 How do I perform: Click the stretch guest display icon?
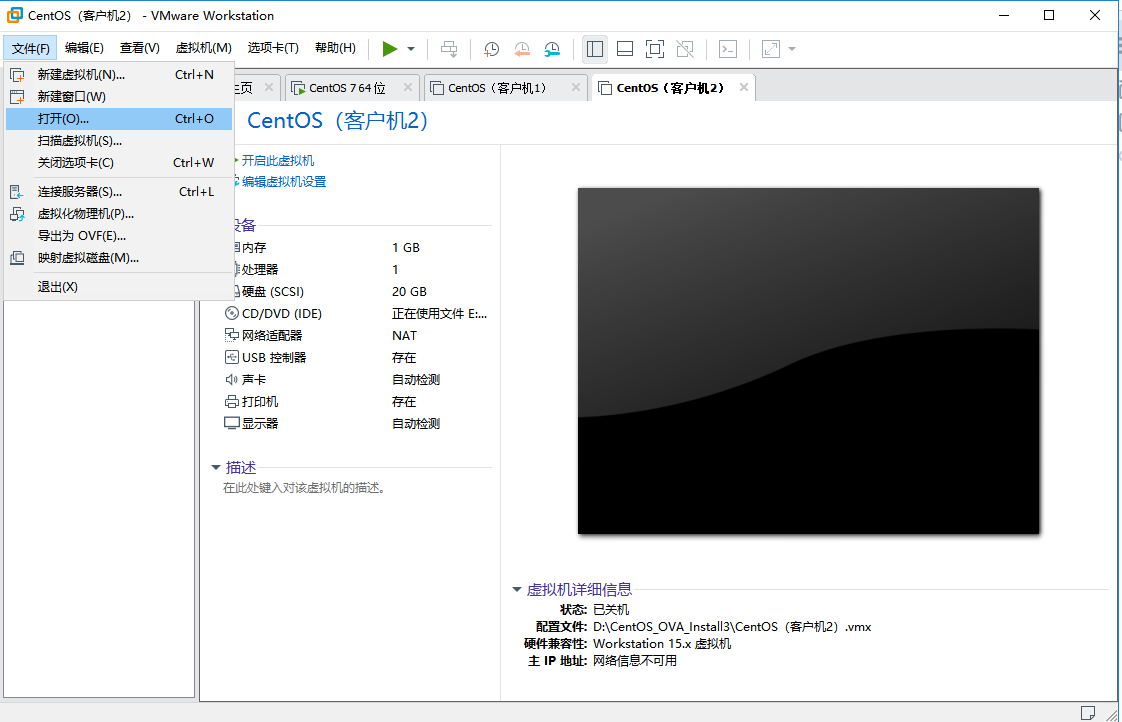point(771,49)
